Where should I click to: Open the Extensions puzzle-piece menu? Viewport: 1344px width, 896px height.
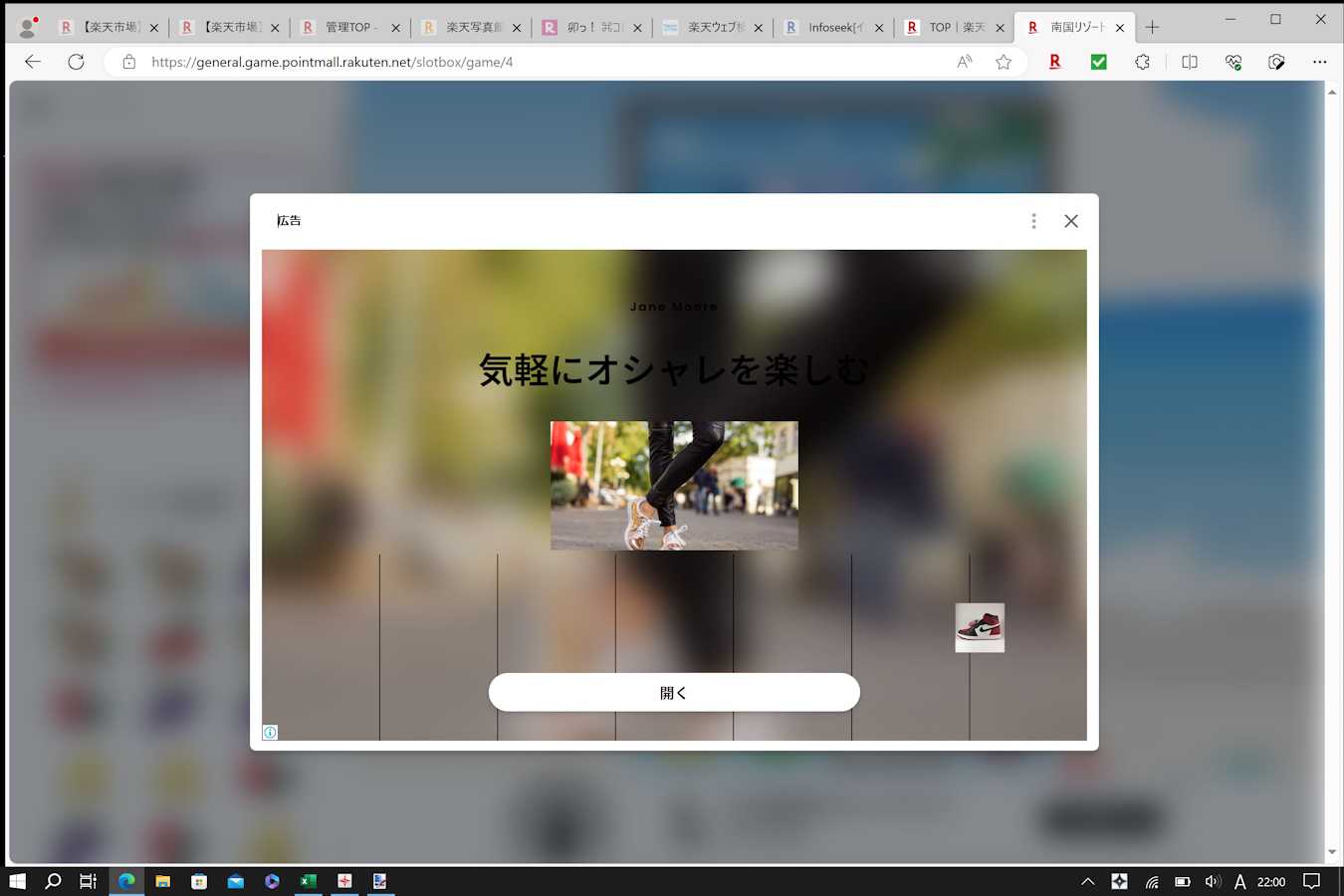[1142, 62]
